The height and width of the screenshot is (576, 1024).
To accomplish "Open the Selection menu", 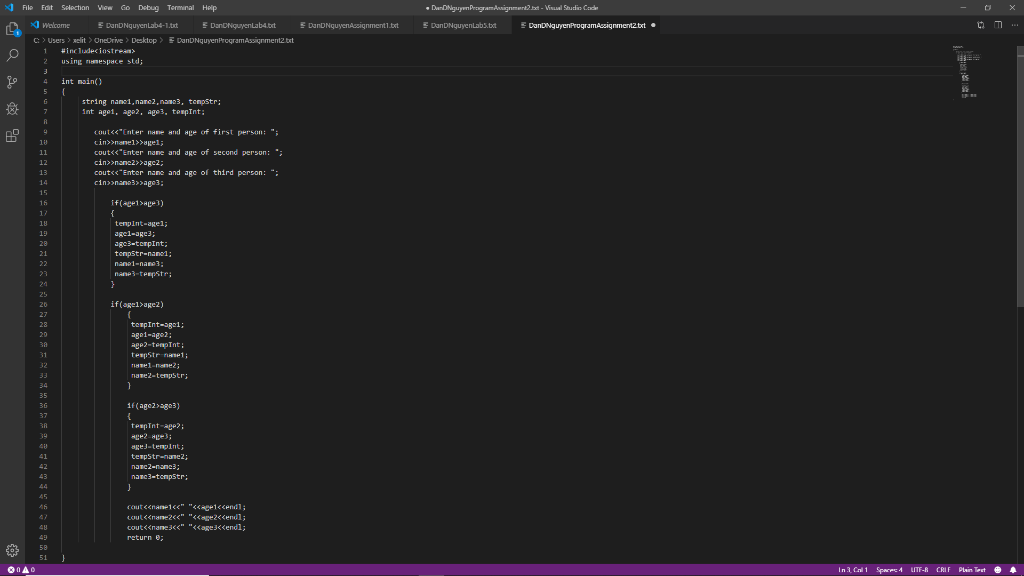I will tap(75, 8).
